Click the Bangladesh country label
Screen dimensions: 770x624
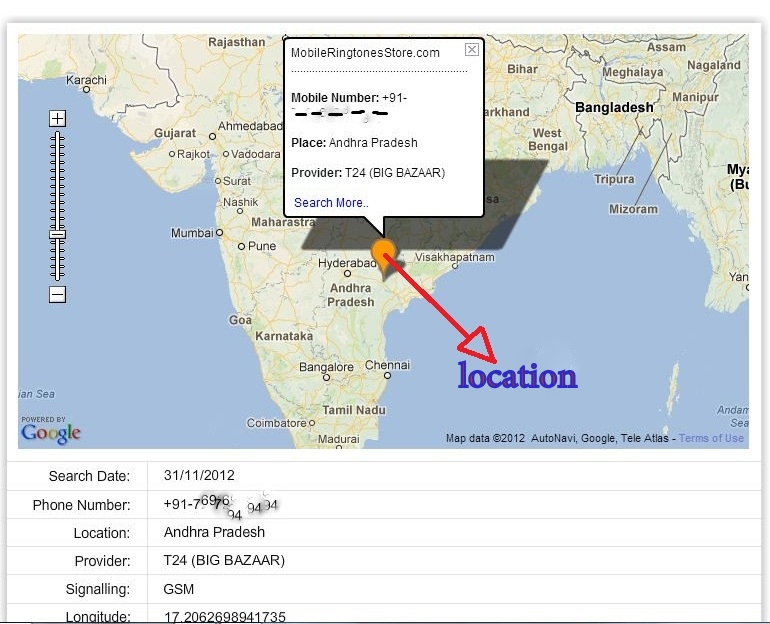pos(614,107)
